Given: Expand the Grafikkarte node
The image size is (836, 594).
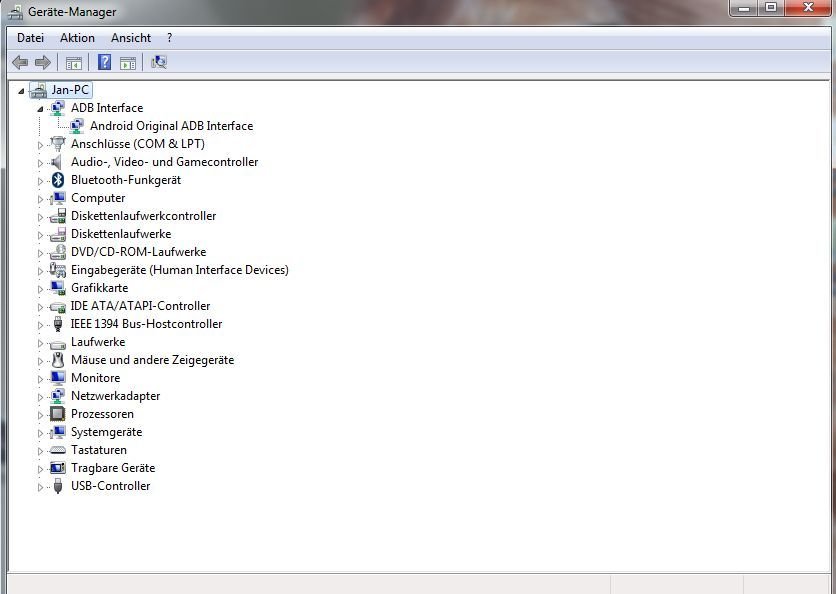Looking at the screenshot, I should coord(40,289).
